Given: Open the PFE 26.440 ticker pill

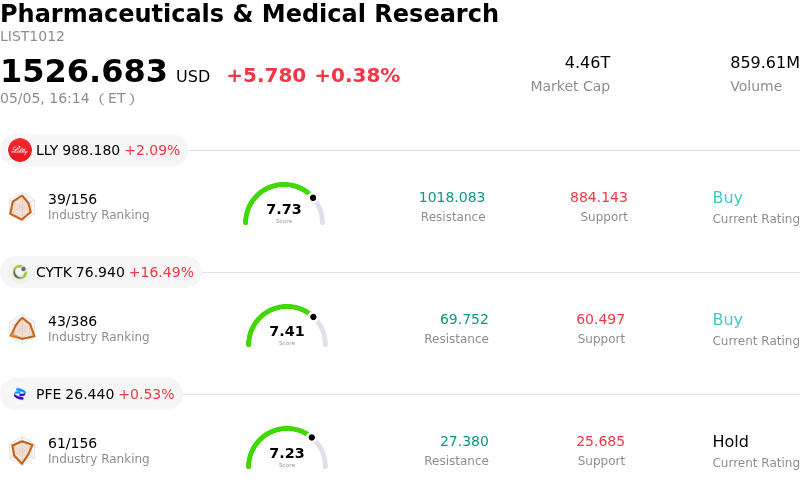Looking at the screenshot, I should pyautogui.click(x=91, y=394).
